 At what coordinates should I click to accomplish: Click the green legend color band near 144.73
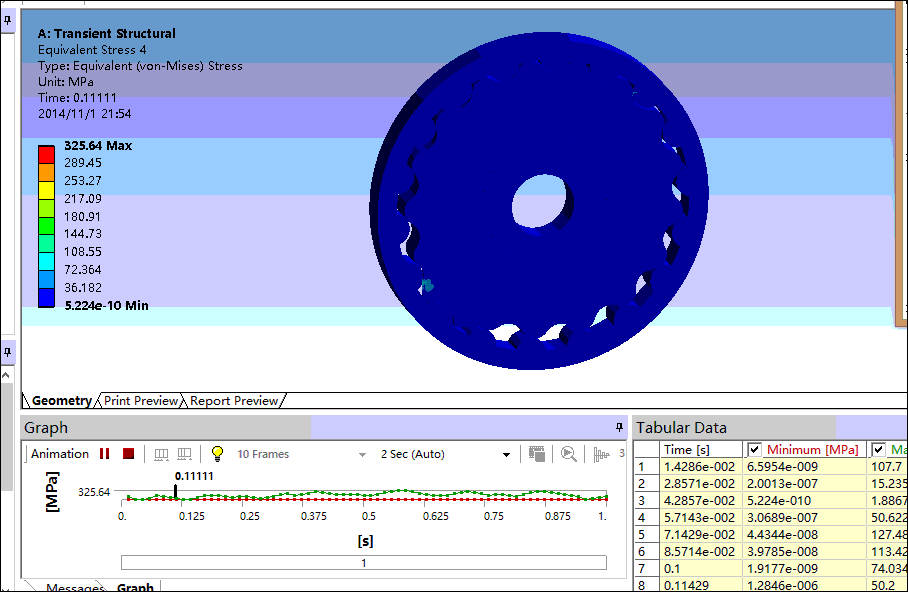click(x=46, y=226)
